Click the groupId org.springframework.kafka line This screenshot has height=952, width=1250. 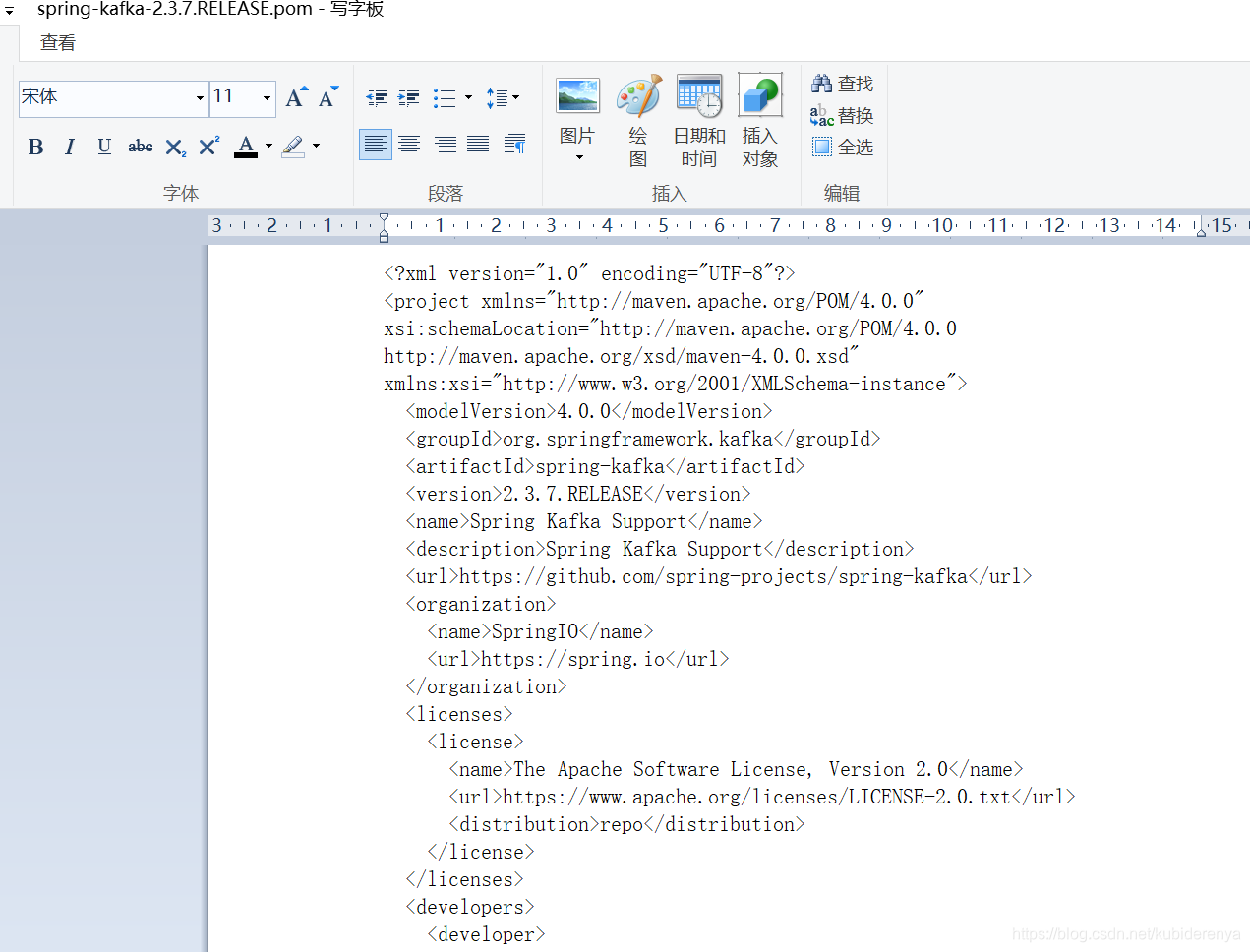tap(643, 439)
